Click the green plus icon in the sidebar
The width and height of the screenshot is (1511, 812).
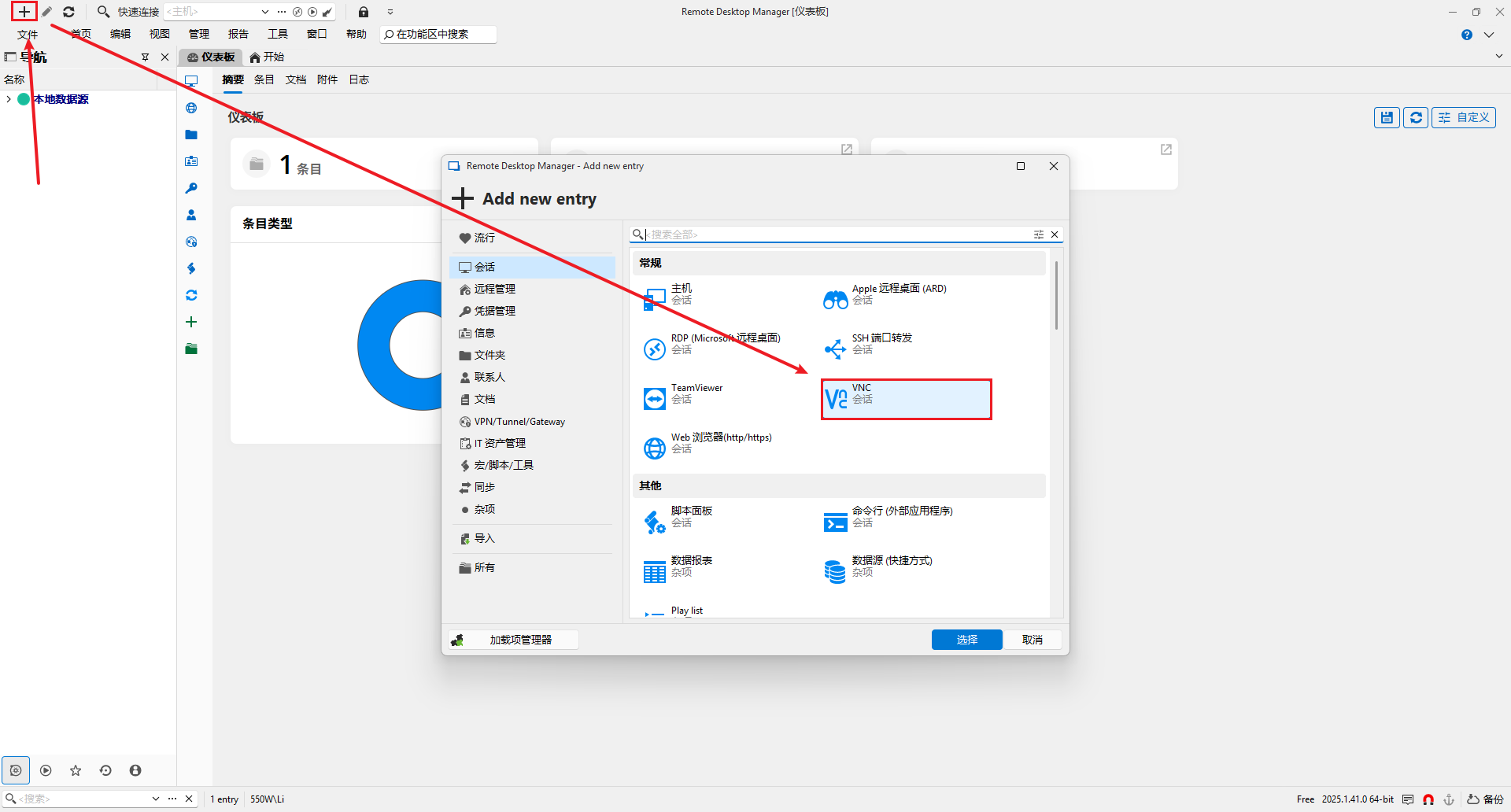click(191, 322)
